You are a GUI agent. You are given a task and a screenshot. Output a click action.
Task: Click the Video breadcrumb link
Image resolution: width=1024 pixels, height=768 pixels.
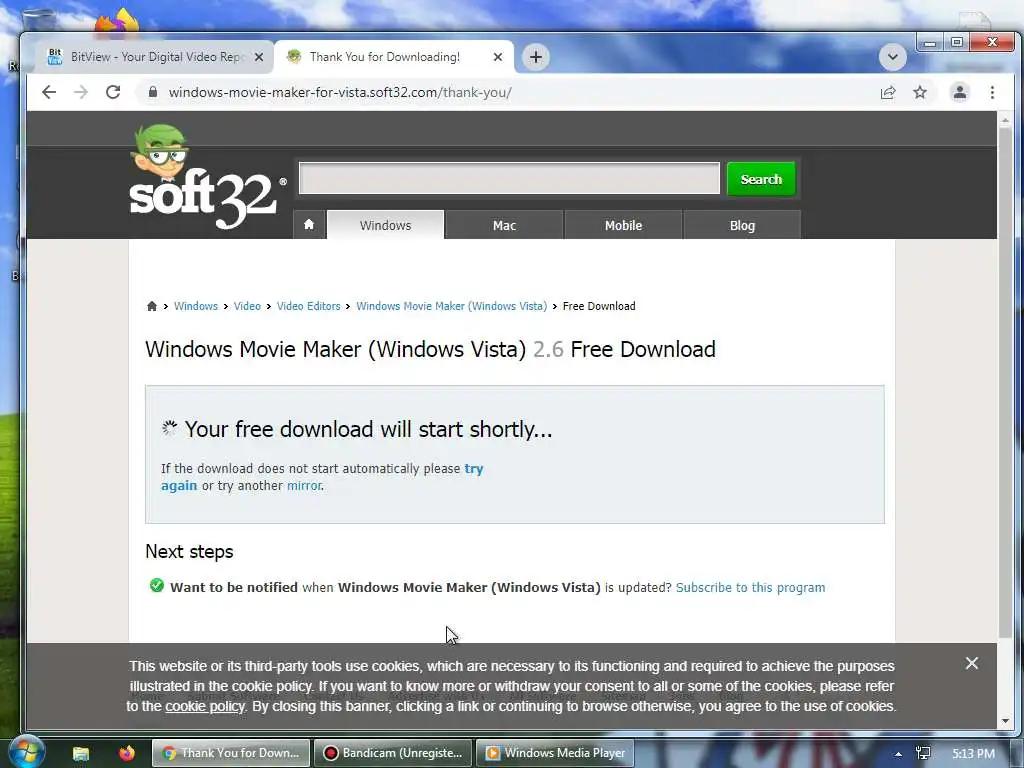coord(247,306)
